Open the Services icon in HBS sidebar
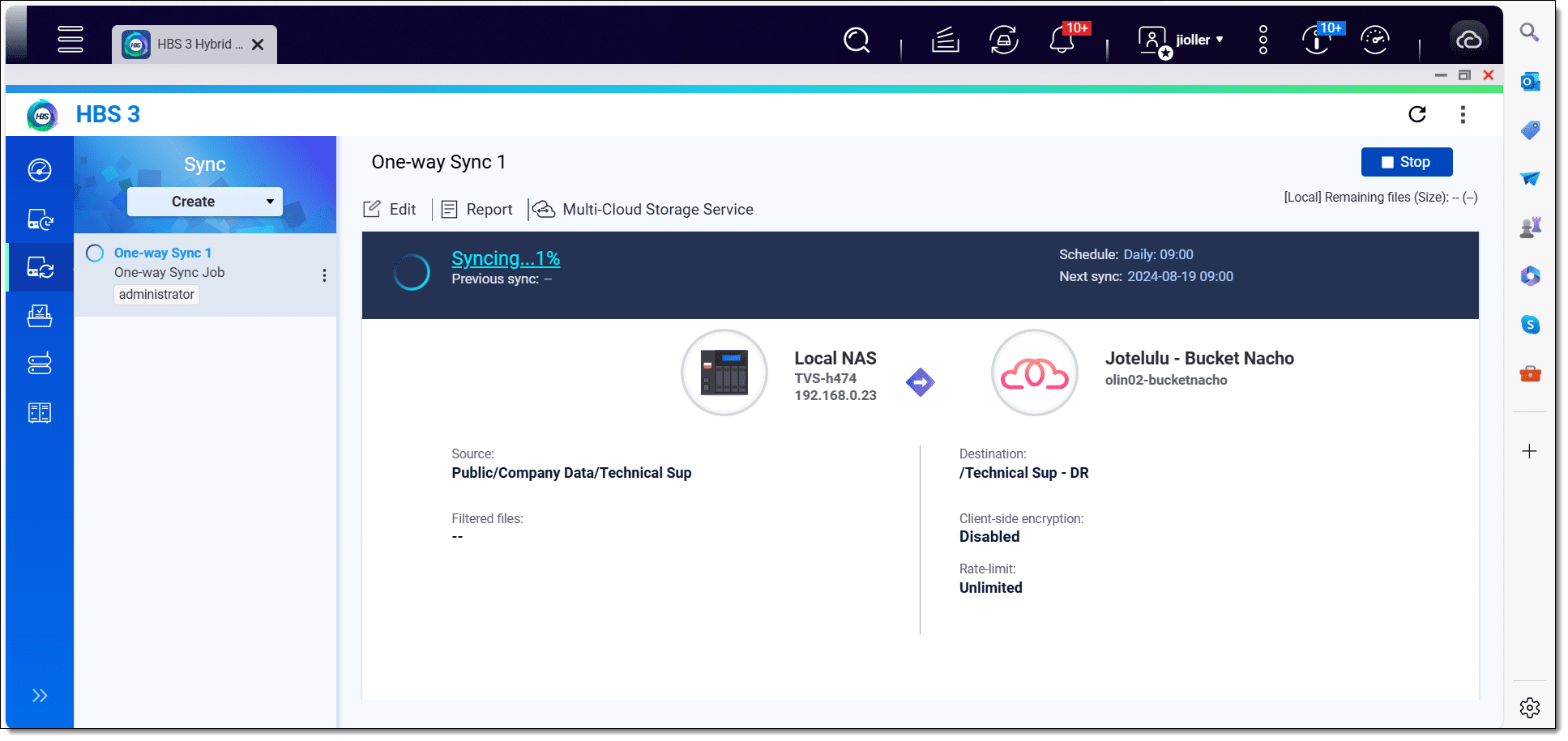1568x741 pixels. click(40, 316)
